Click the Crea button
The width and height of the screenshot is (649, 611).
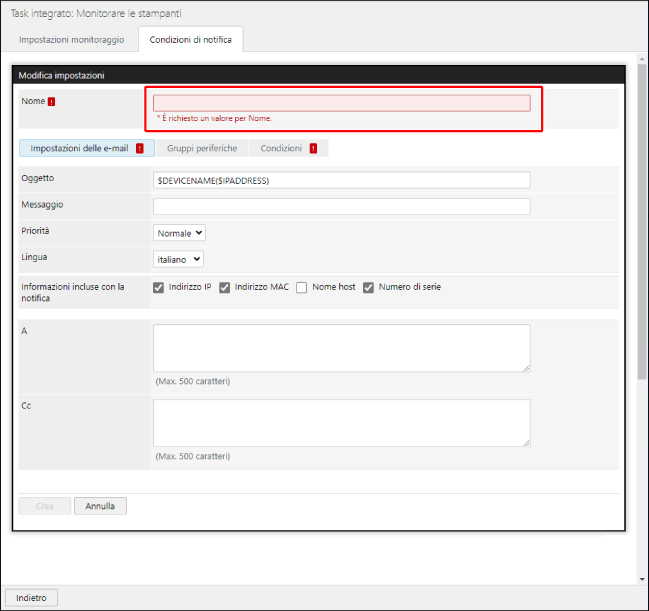tap(45, 506)
